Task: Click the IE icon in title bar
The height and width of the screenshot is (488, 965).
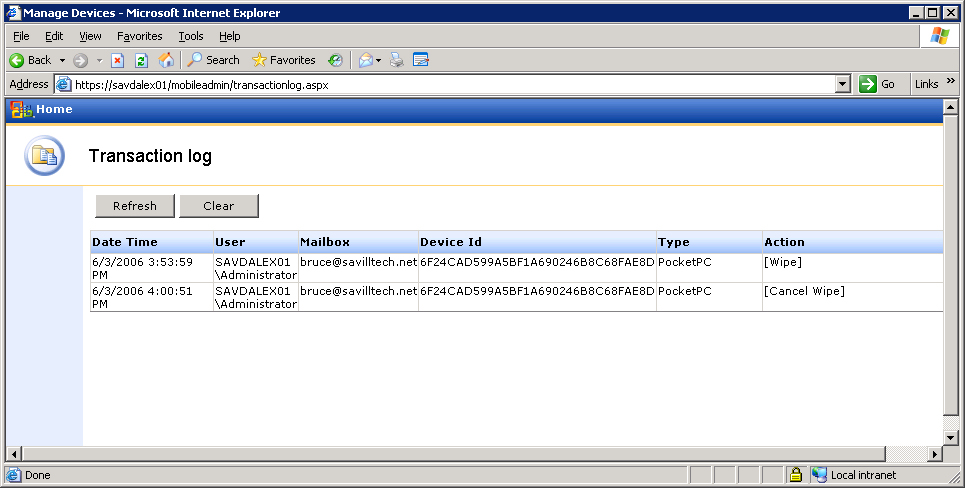Action: point(14,13)
